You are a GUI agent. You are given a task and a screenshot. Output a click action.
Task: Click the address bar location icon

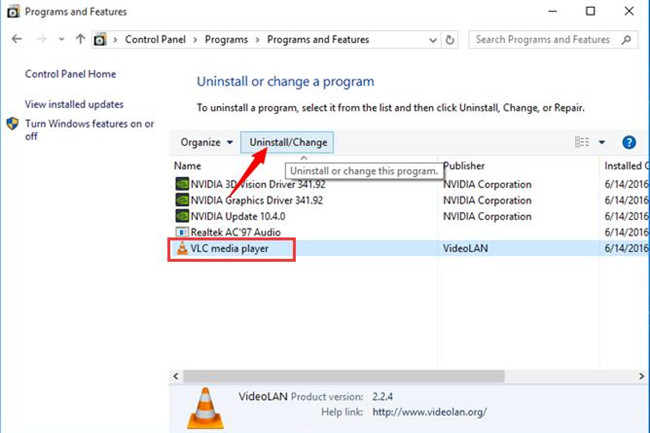click(100, 40)
